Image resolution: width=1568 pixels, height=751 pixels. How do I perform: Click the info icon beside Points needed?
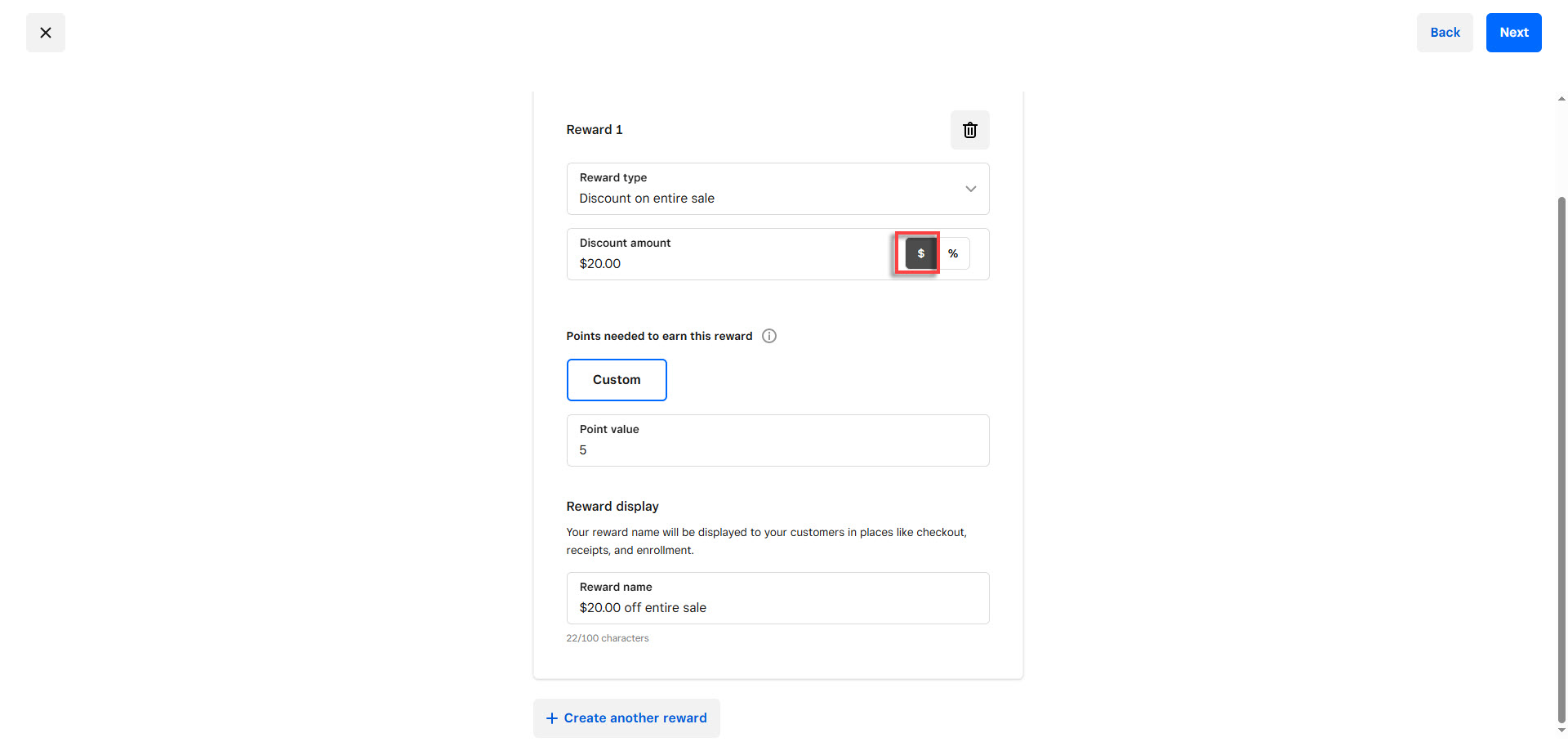[x=768, y=336]
